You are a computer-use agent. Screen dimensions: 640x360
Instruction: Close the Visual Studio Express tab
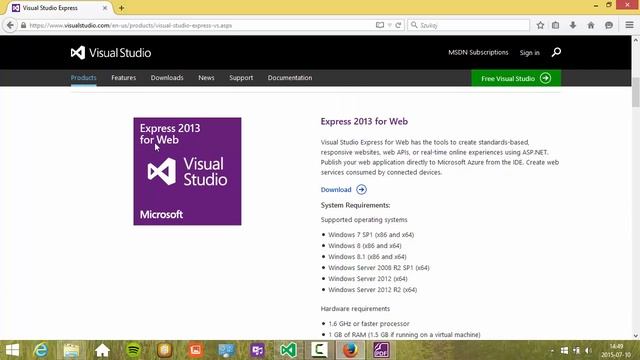(x=105, y=8)
